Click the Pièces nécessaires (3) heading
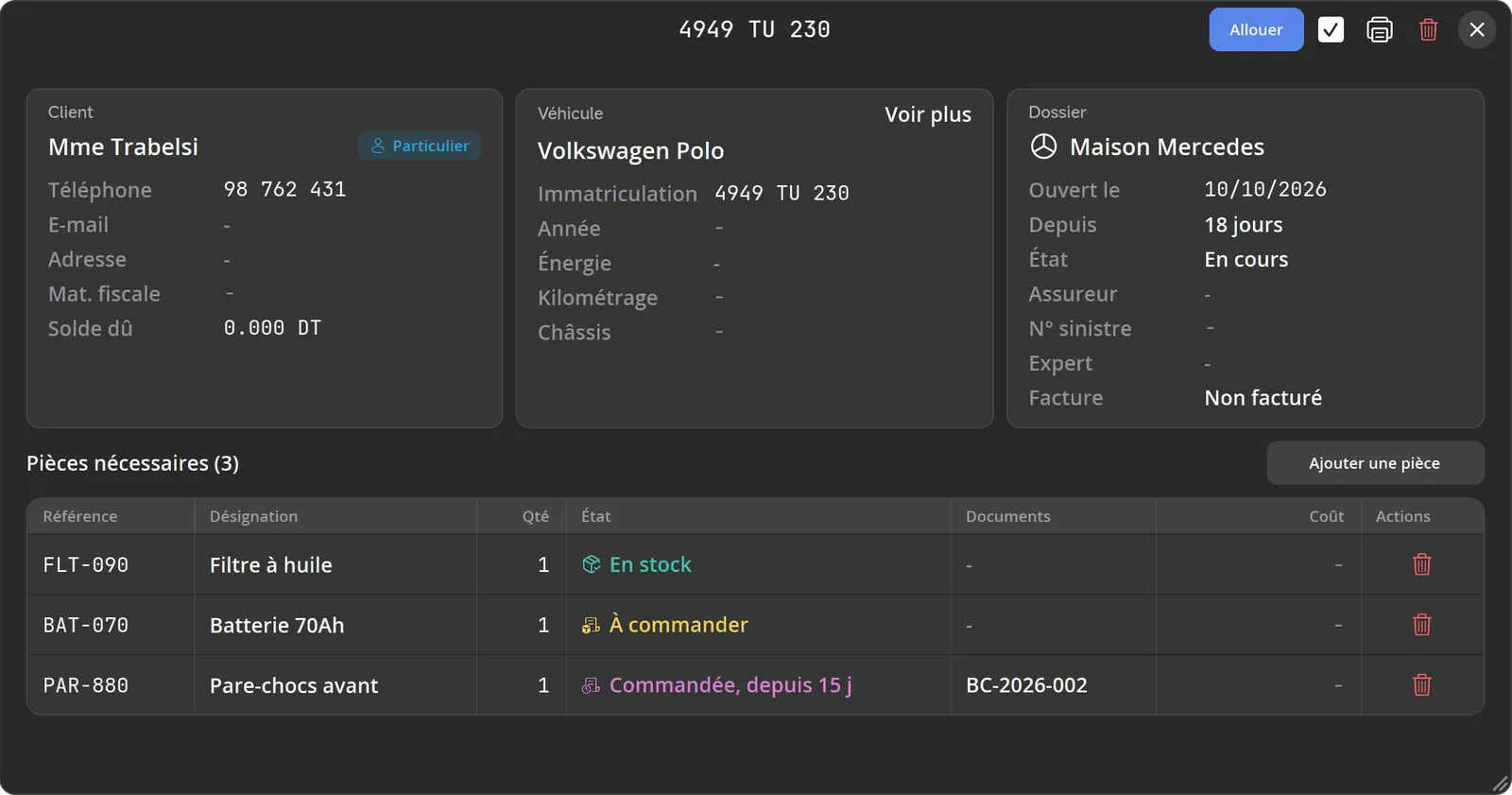This screenshot has width=1512, height=795. (x=132, y=463)
